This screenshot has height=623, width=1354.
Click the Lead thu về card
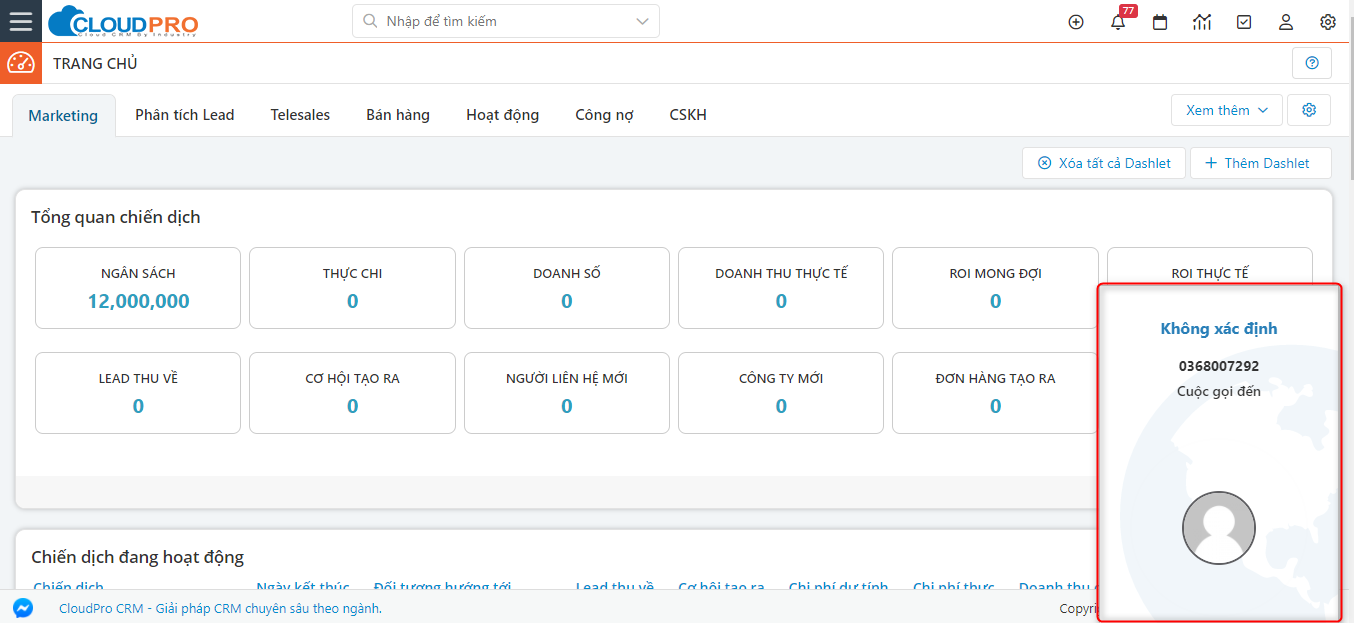coord(138,393)
